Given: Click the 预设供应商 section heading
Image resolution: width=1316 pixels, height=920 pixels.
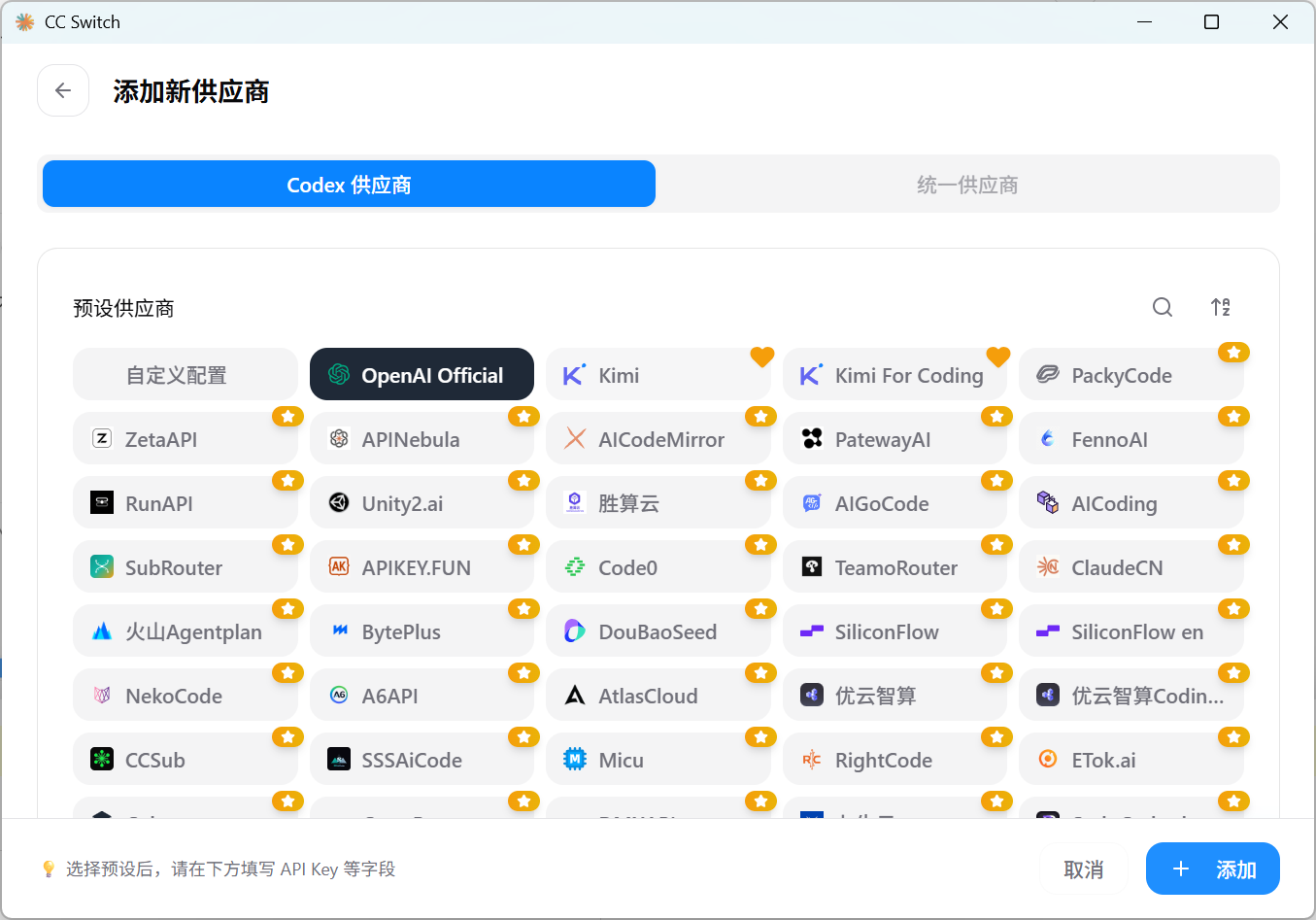Looking at the screenshot, I should pos(123,308).
